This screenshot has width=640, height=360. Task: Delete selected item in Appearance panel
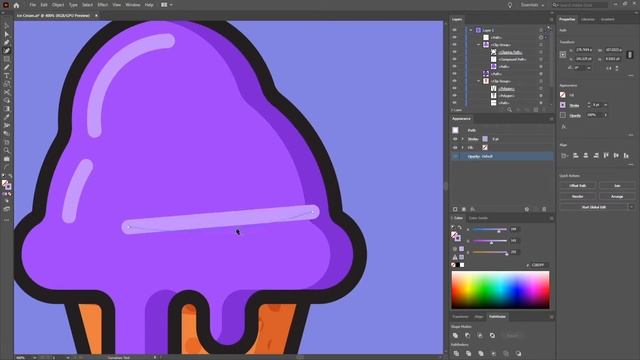pos(544,209)
